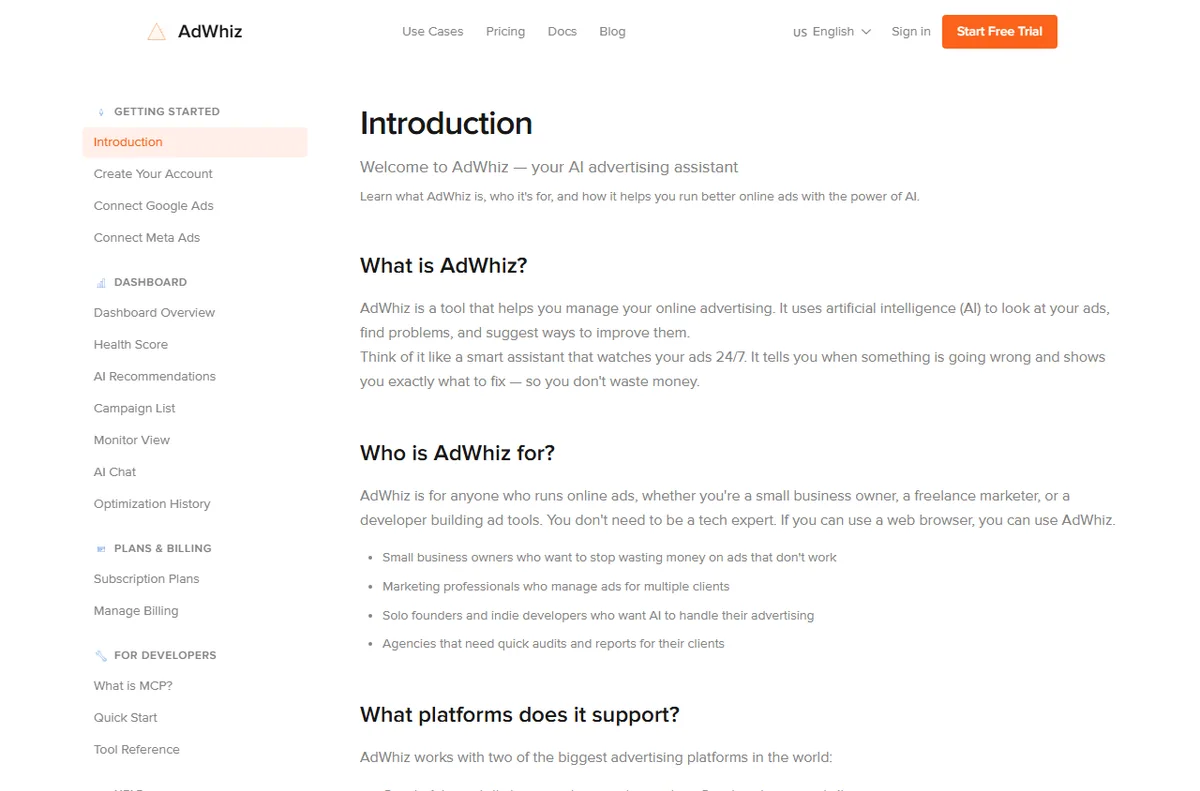The height and width of the screenshot is (791, 1200).
Task: Open Connect Meta Ads page
Action: pos(147,238)
